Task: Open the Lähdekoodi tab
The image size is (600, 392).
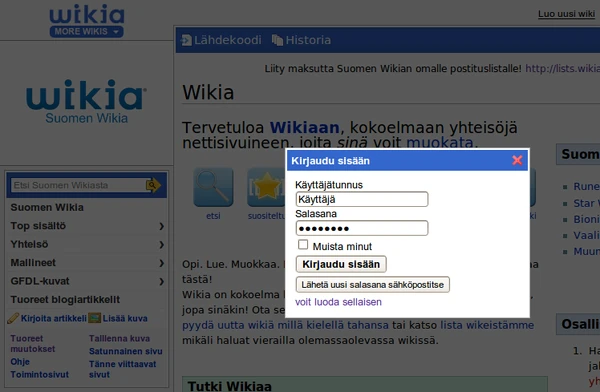Action: pyautogui.click(x=227, y=40)
